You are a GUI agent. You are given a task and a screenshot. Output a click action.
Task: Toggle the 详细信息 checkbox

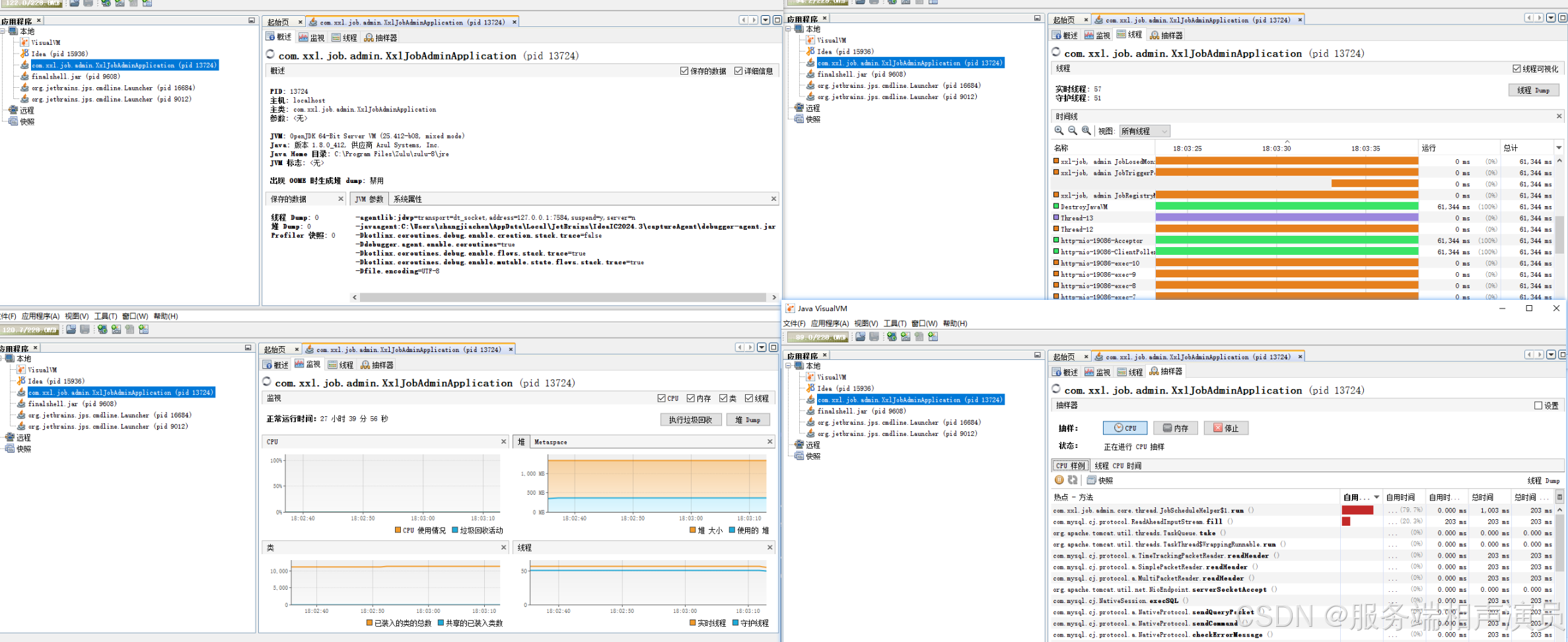click(x=738, y=71)
